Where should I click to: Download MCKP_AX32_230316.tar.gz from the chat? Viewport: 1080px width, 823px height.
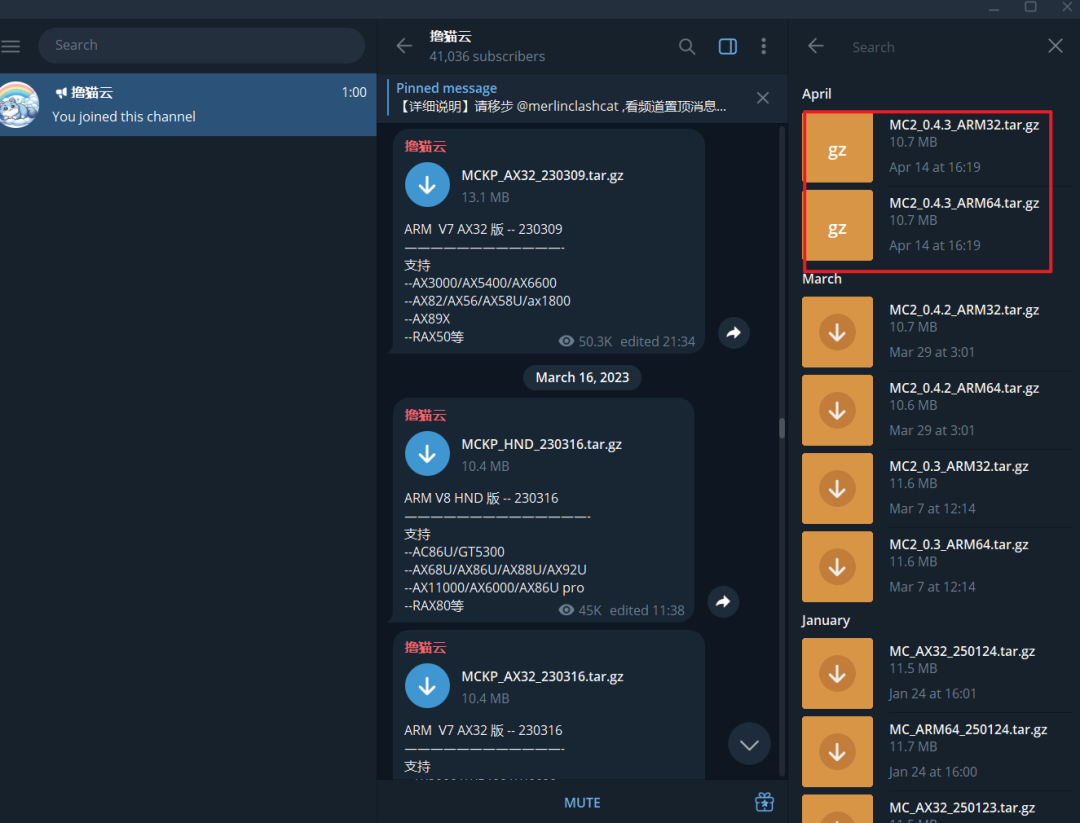[x=427, y=685]
